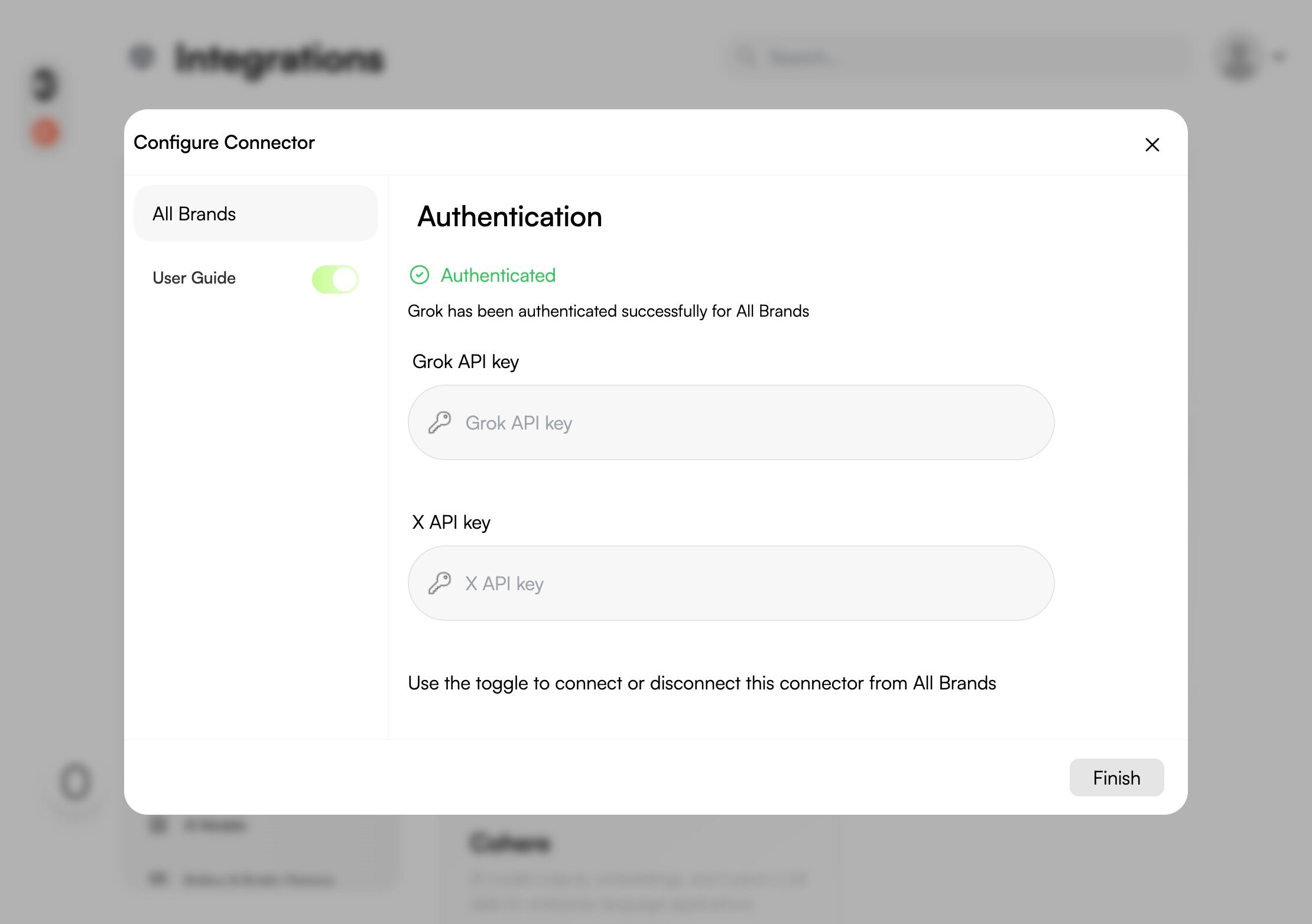Close the Configure Connector dialog
Viewport: 1312px width, 924px height.
point(1152,145)
